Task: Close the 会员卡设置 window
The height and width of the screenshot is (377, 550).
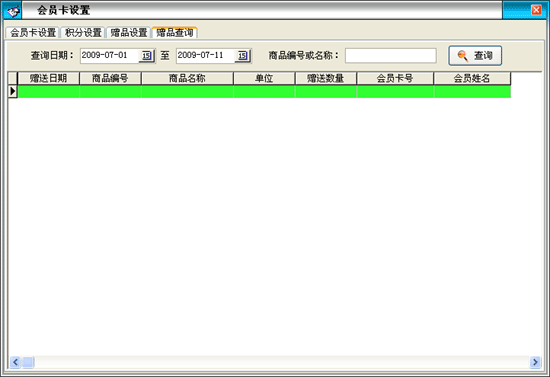Action: click(536, 10)
